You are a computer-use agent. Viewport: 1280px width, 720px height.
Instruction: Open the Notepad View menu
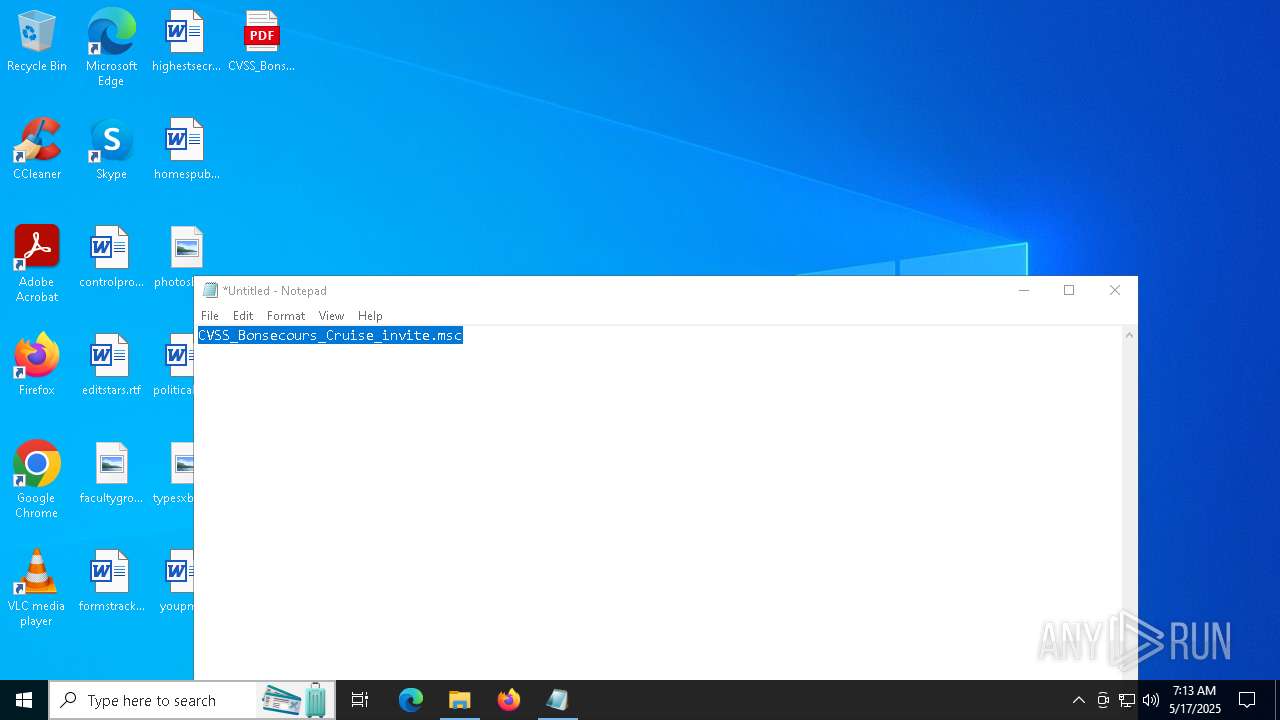[x=331, y=315]
